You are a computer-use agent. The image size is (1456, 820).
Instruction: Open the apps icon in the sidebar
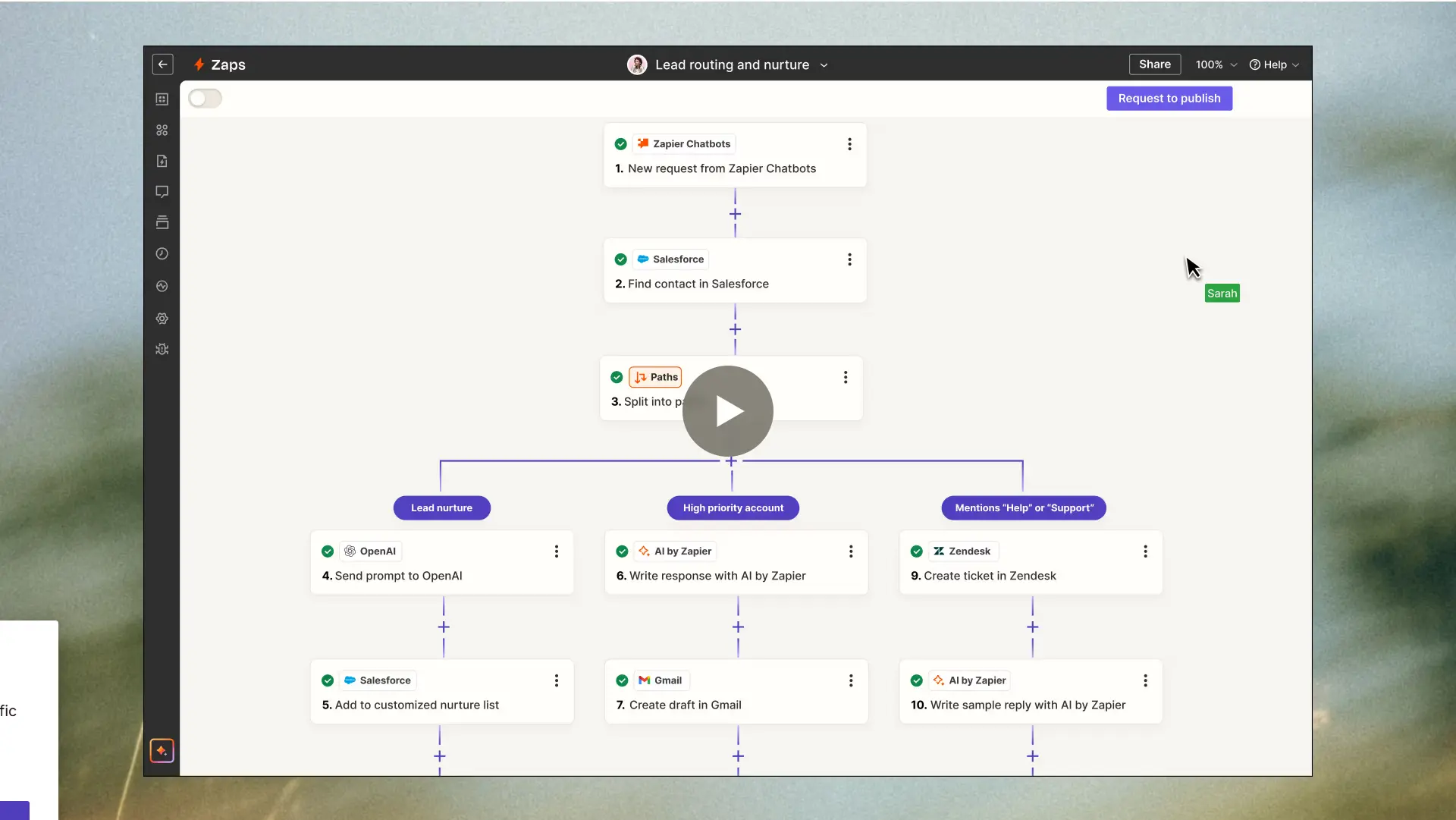click(x=162, y=130)
